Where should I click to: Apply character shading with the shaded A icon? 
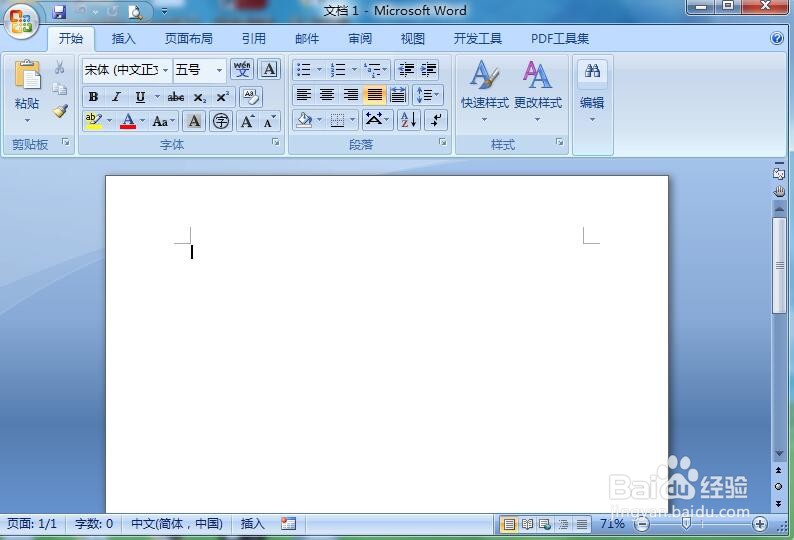[x=194, y=121]
